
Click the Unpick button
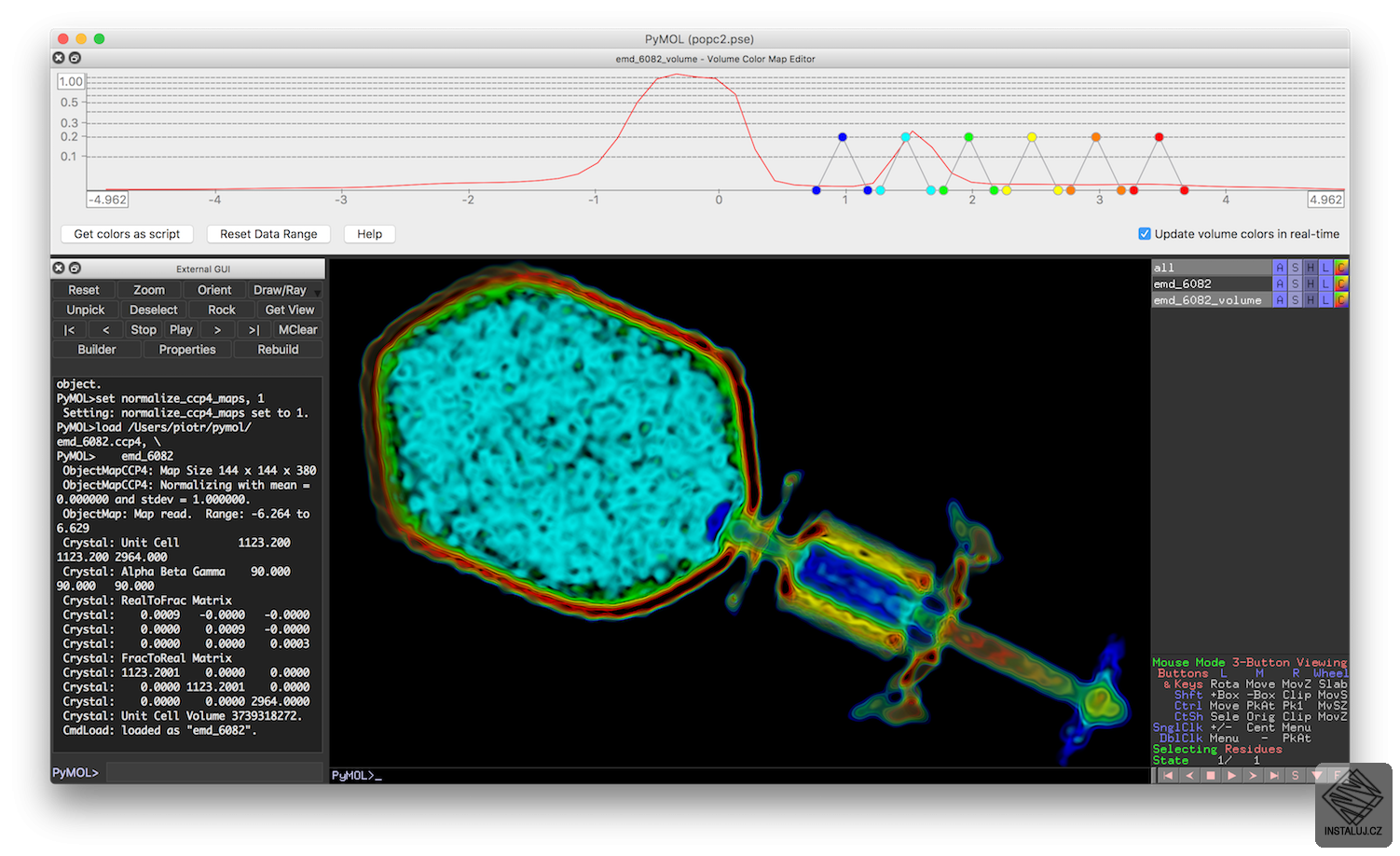(x=86, y=310)
